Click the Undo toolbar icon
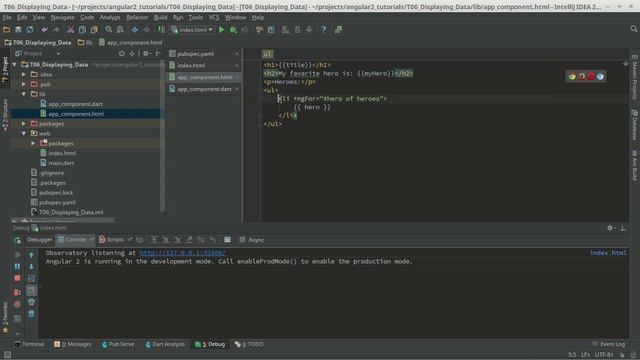 [44, 30]
